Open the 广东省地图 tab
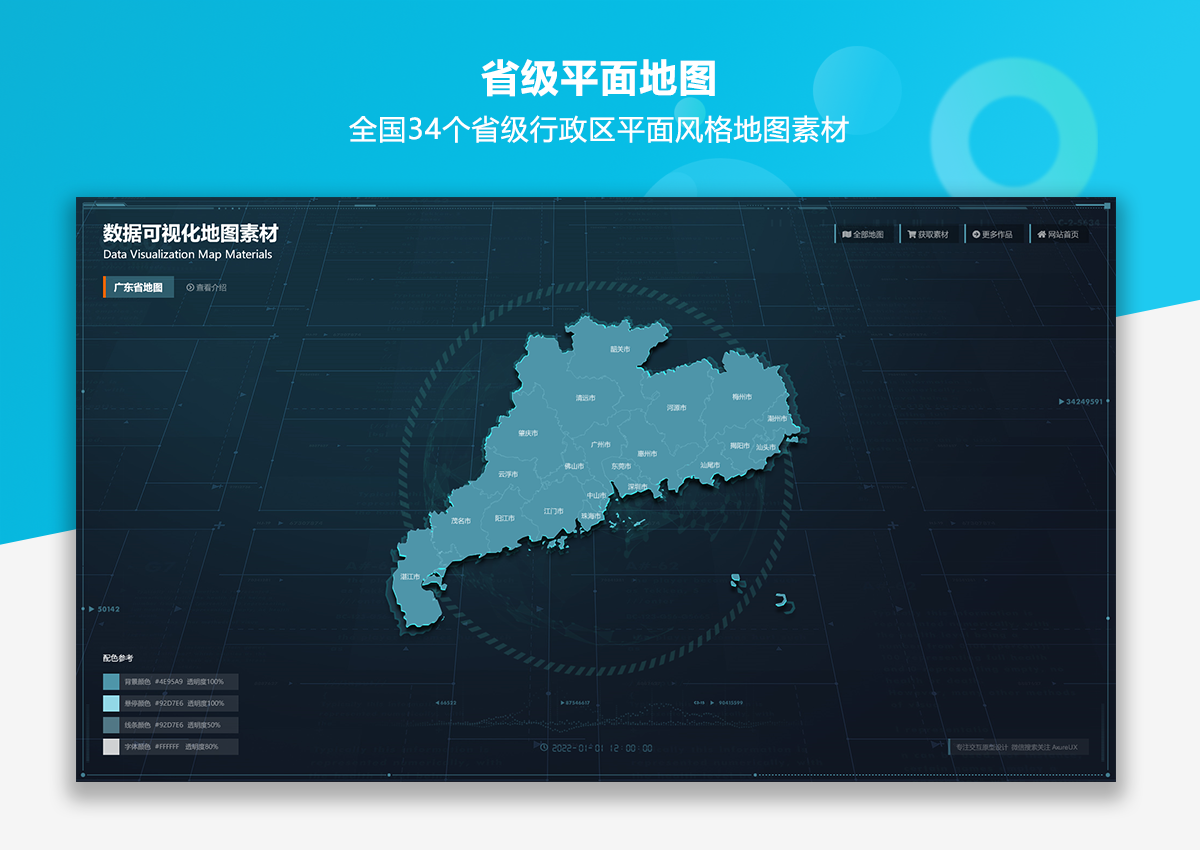This screenshot has height=850, width=1200. click(138, 288)
